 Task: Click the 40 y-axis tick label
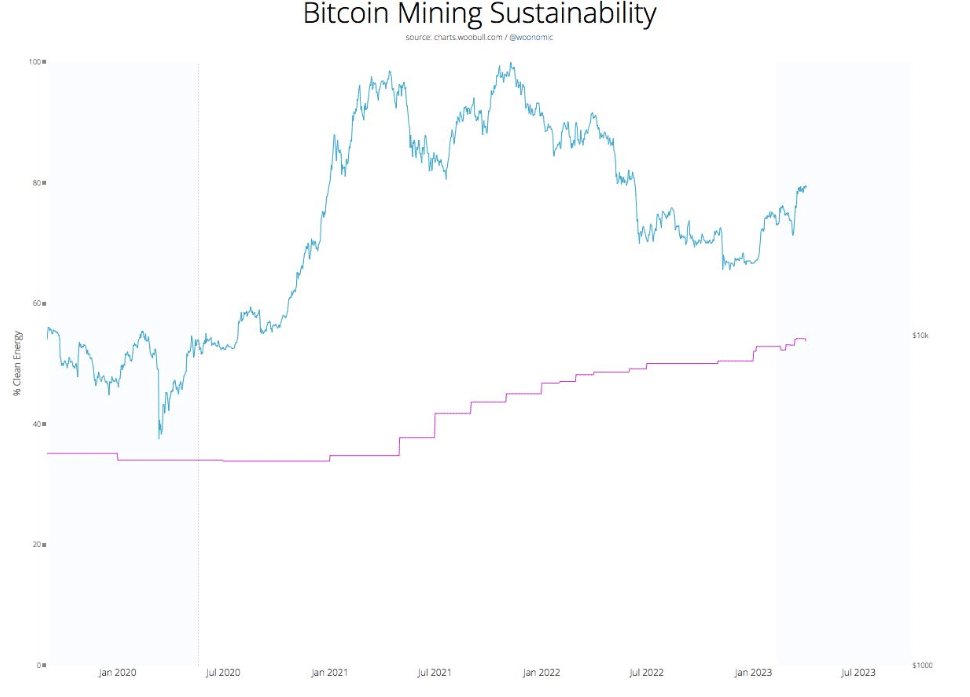pos(36,424)
